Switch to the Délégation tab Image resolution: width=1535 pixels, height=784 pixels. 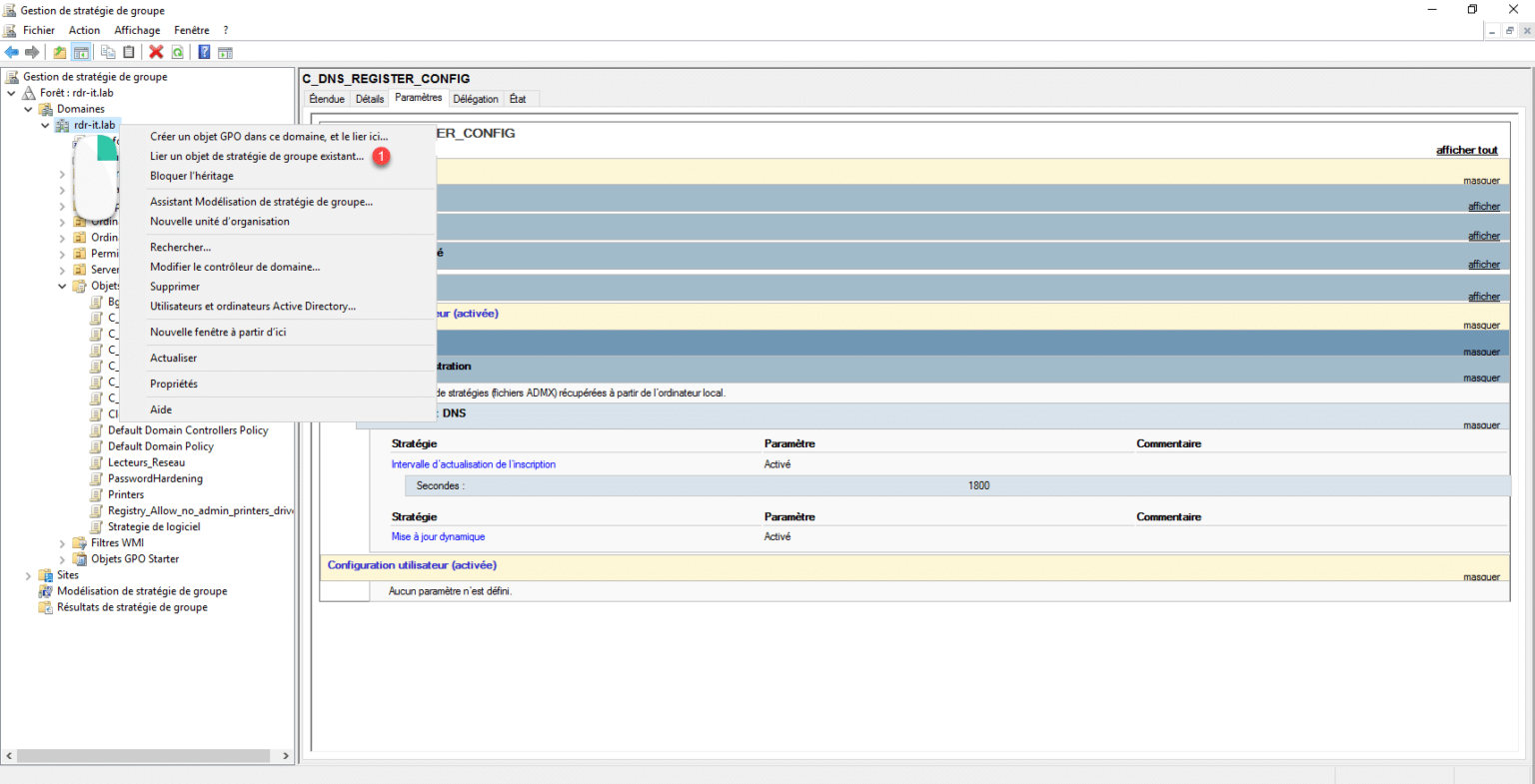(x=476, y=99)
